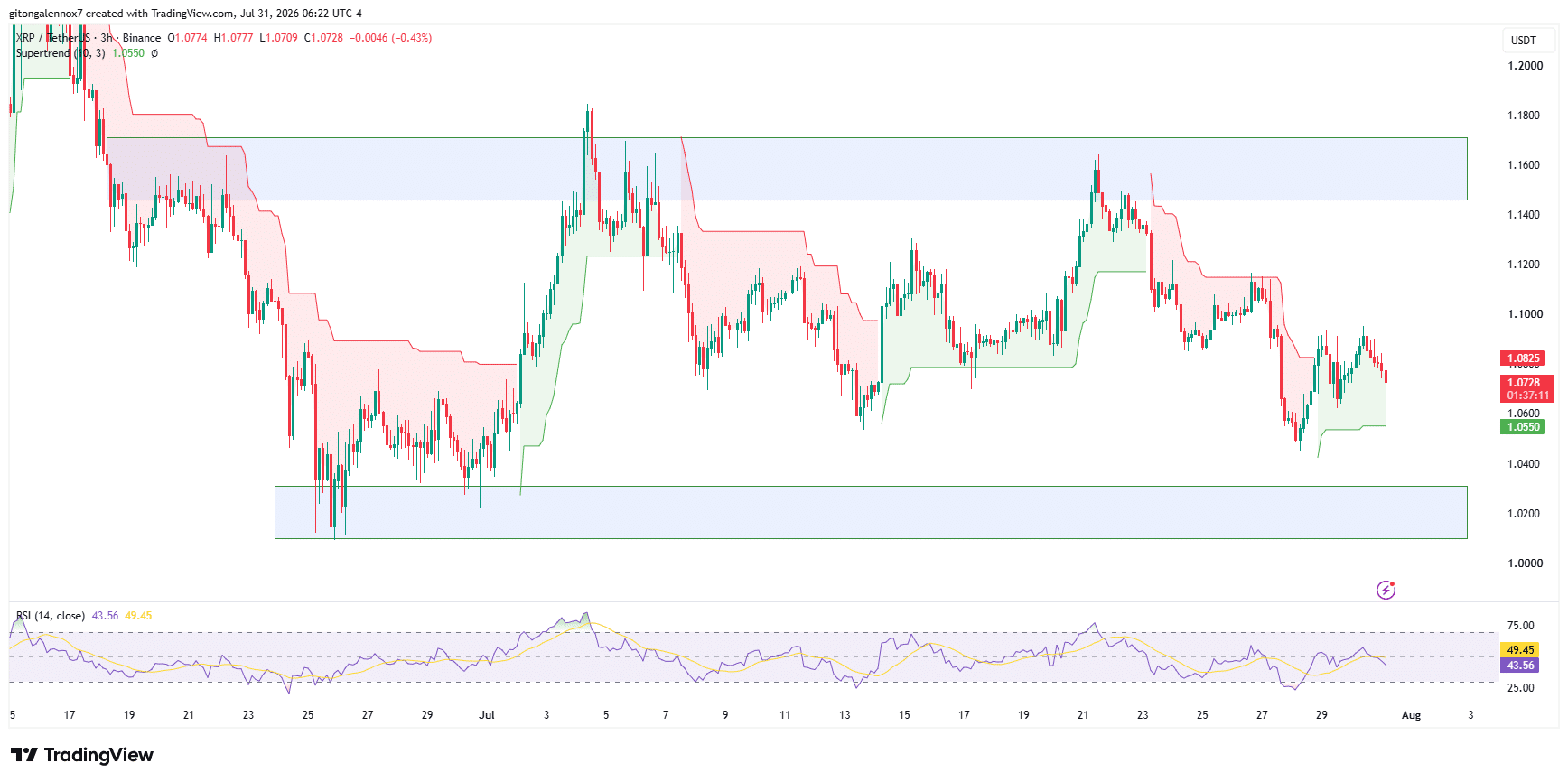
Task: Select the lower blue support zone rectangle
Action: [x=871, y=513]
